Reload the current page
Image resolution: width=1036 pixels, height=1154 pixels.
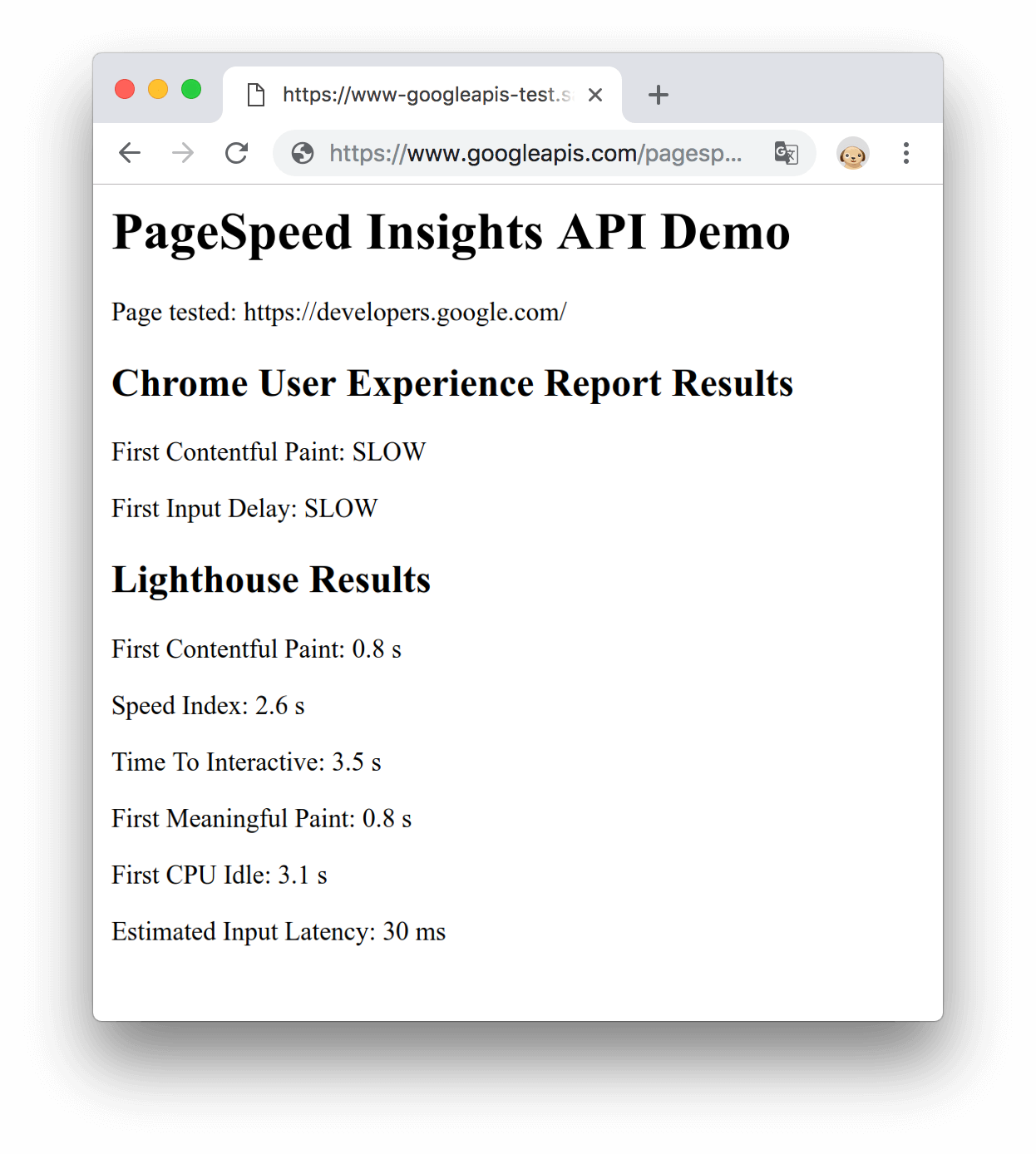pos(237,153)
